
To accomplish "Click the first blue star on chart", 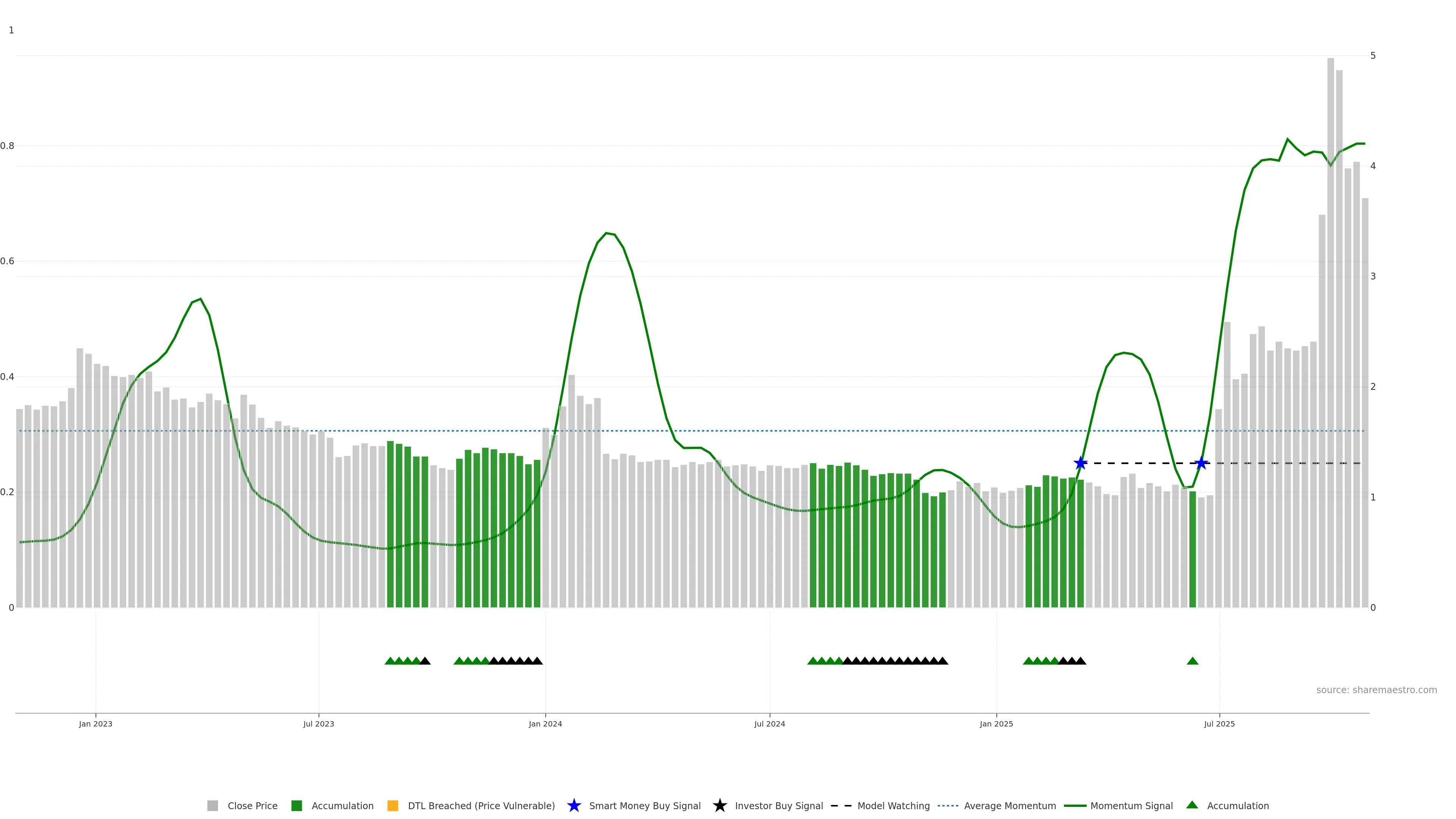I will point(1080,463).
